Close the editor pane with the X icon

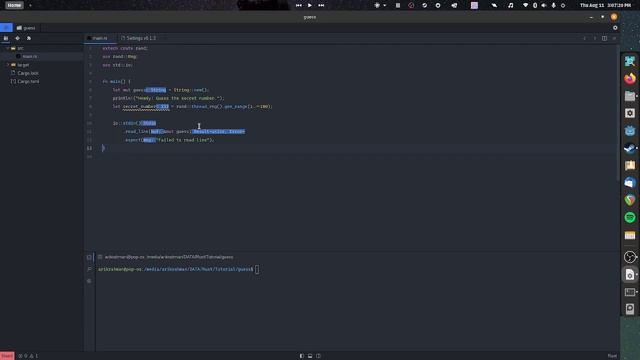point(614,38)
